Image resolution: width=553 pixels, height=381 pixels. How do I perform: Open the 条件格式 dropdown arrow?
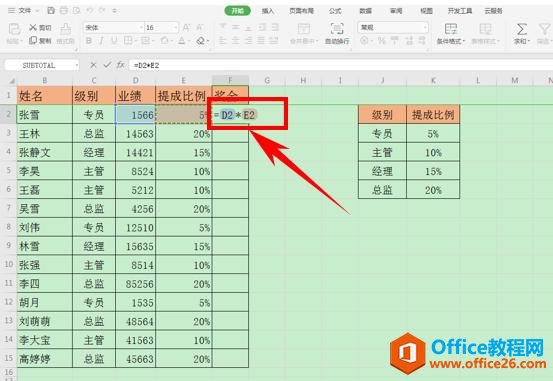click(464, 41)
